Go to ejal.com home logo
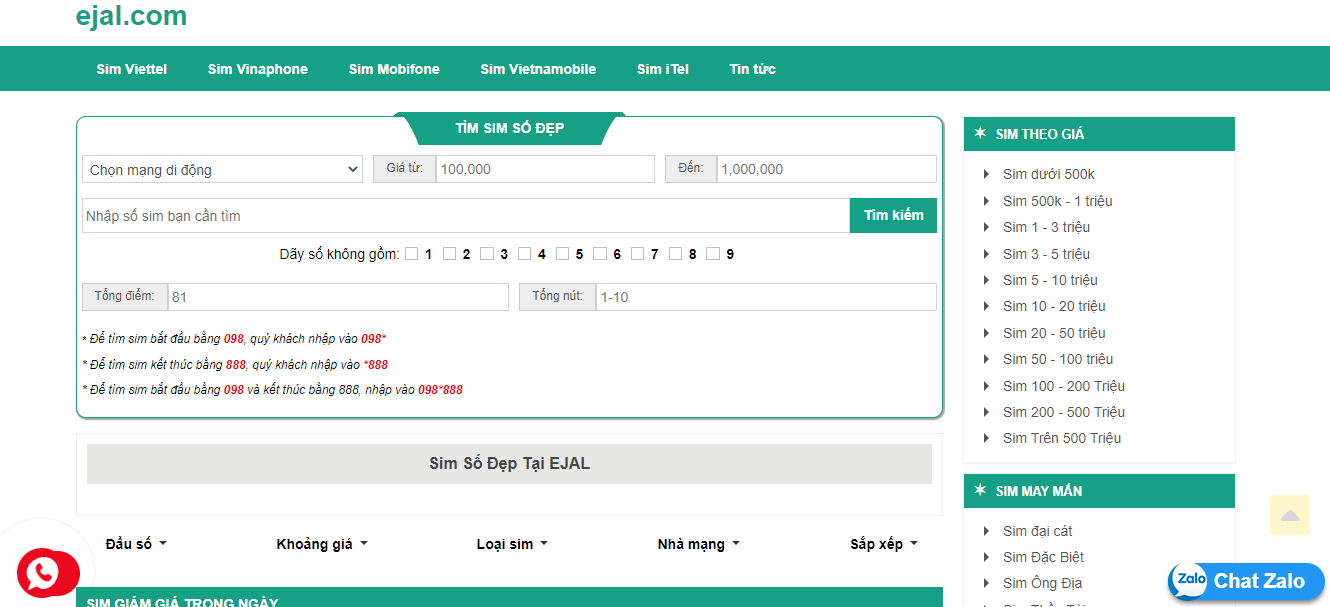The width and height of the screenshot is (1330, 607). (131, 16)
